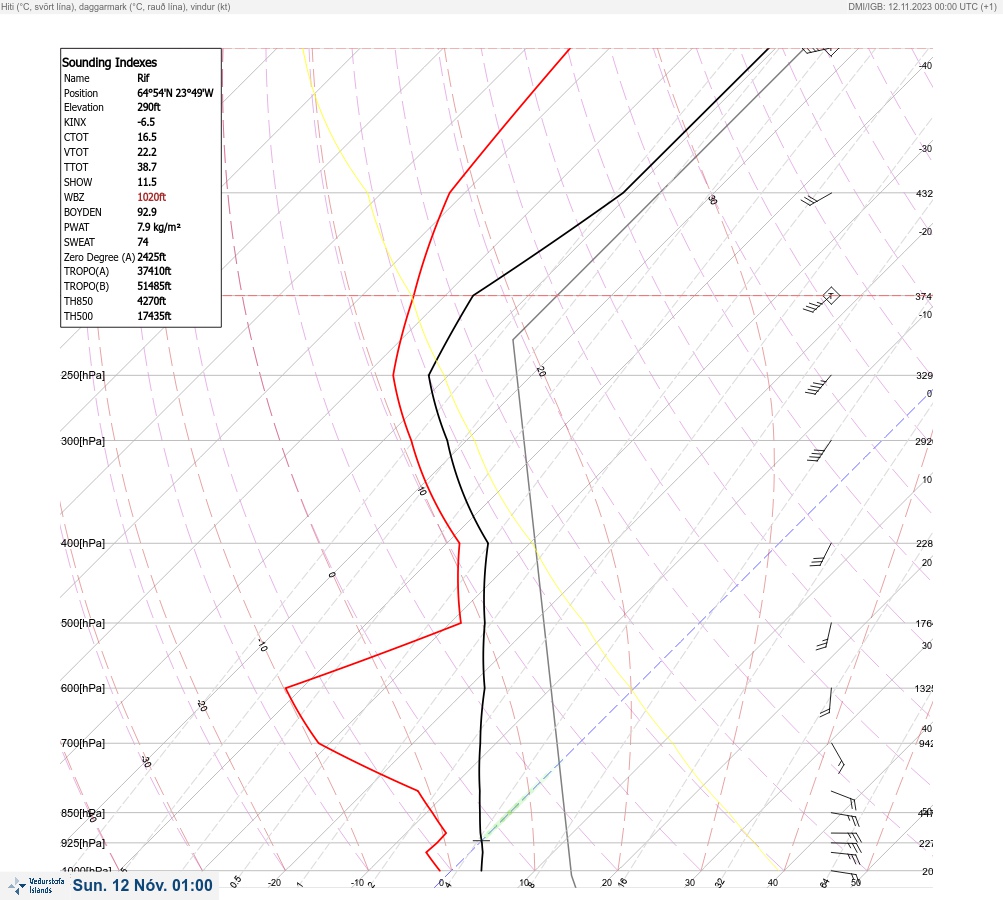Click the wind barb at 300 hPa level
This screenshot has height=900, width=1003.
tap(819, 451)
